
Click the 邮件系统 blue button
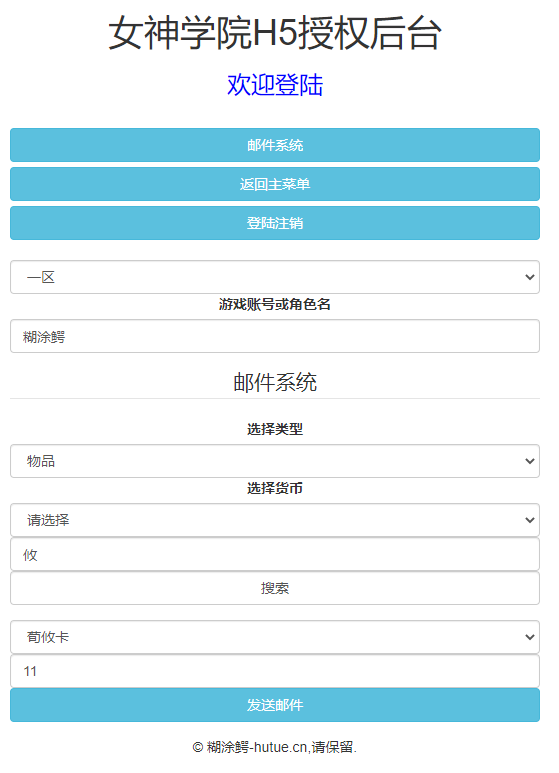point(275,145)
